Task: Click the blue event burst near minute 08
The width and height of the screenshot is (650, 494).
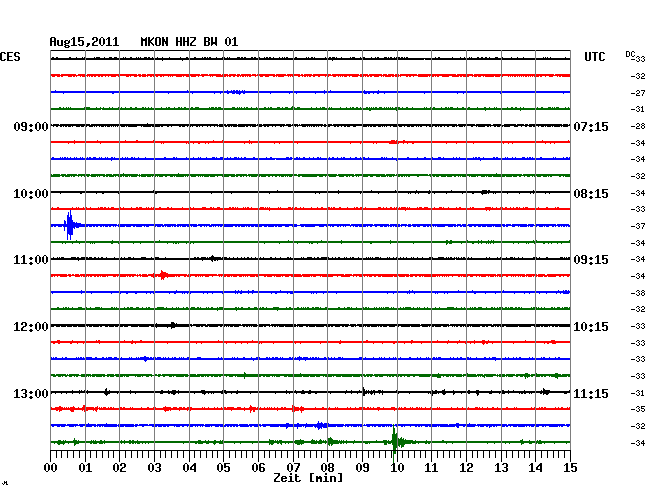Action: point(320,425)
